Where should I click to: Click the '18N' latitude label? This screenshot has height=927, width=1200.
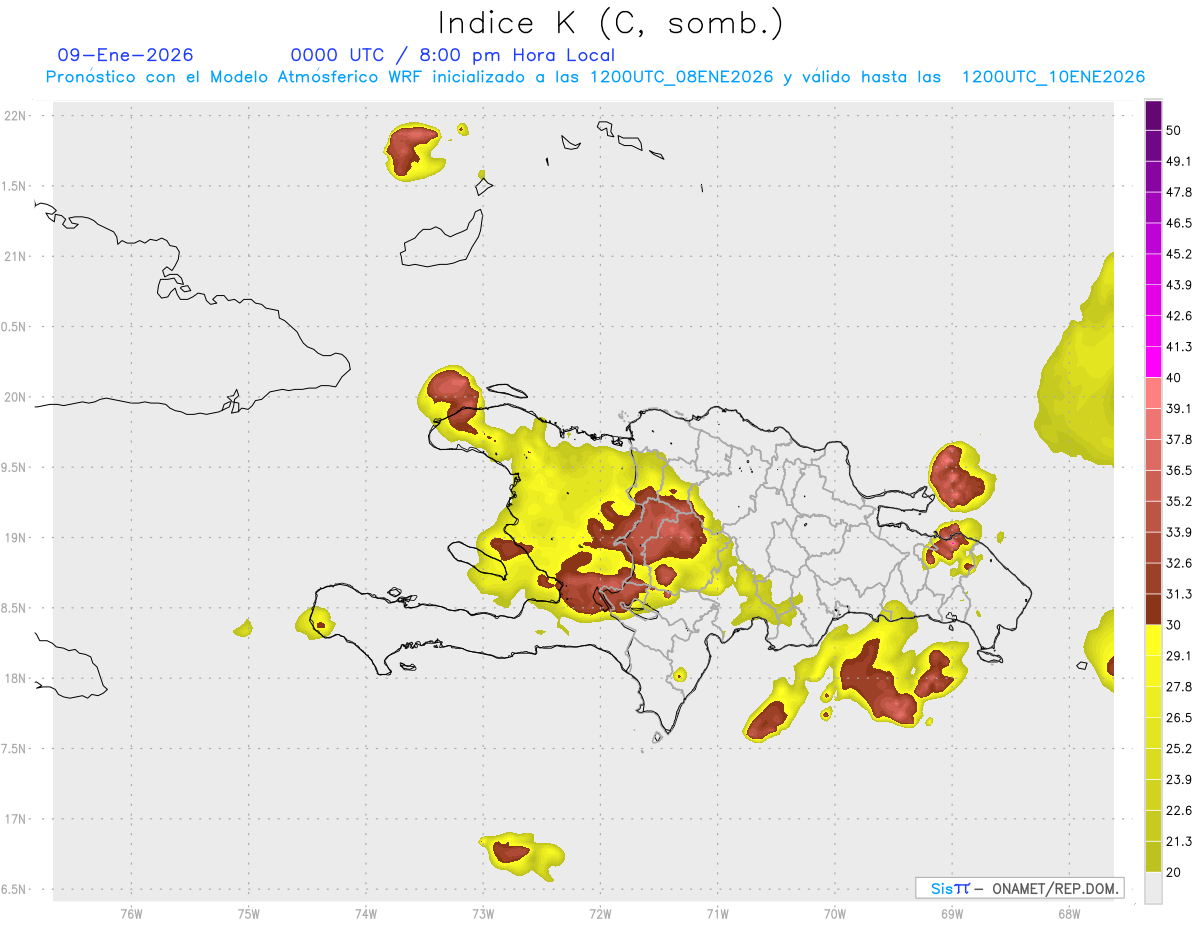pyautogui.click(x=15, y=678)
